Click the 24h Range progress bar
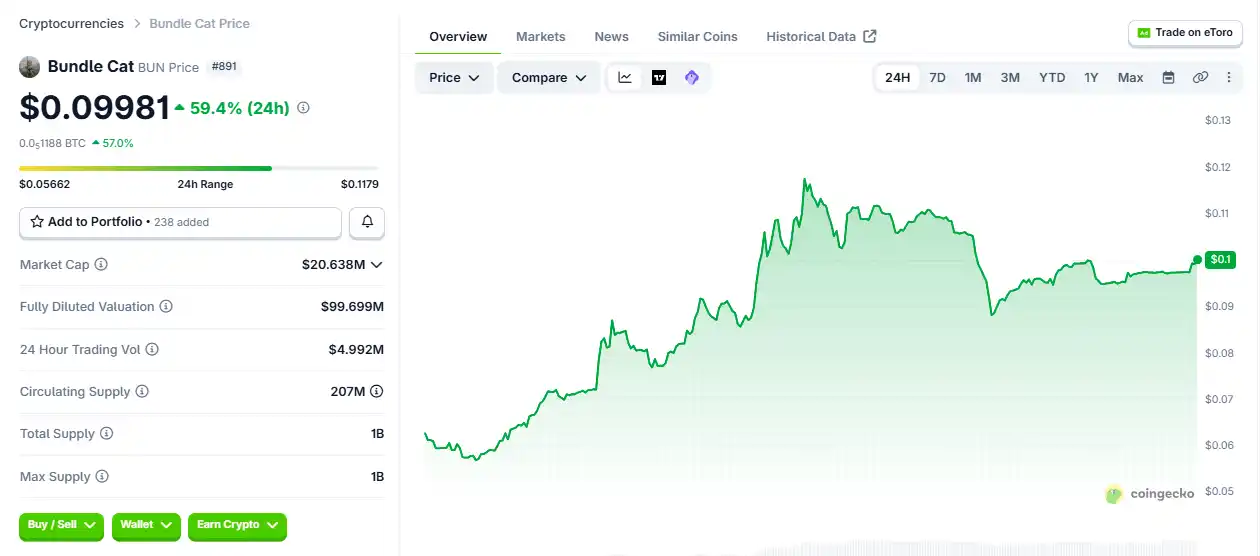This screenshot has height=556, width=1260. (199, 168)
